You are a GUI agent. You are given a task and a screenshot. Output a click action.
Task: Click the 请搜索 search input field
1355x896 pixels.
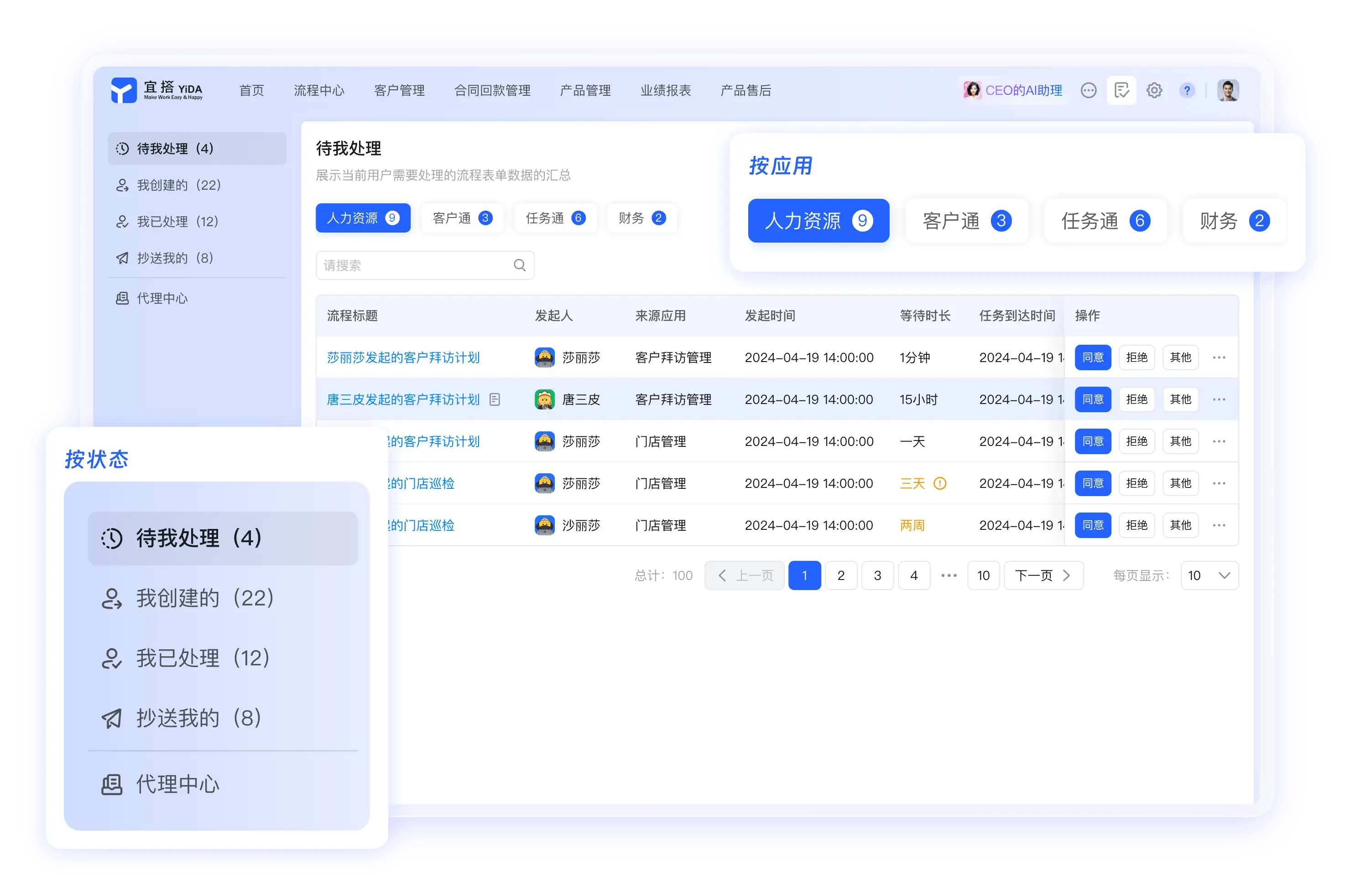pos(415,265)
